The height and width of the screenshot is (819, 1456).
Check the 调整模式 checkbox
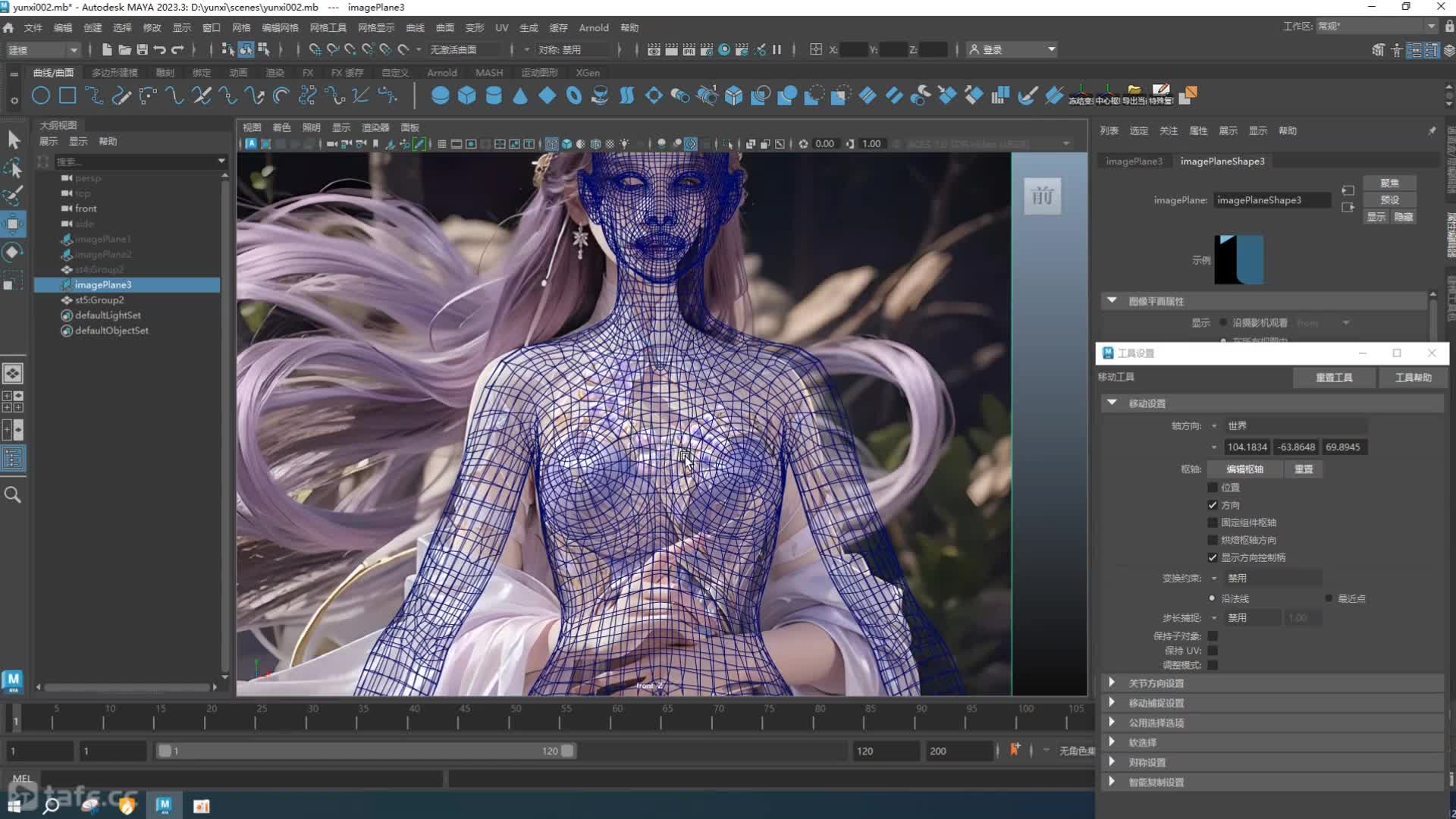pos(1213,665)
